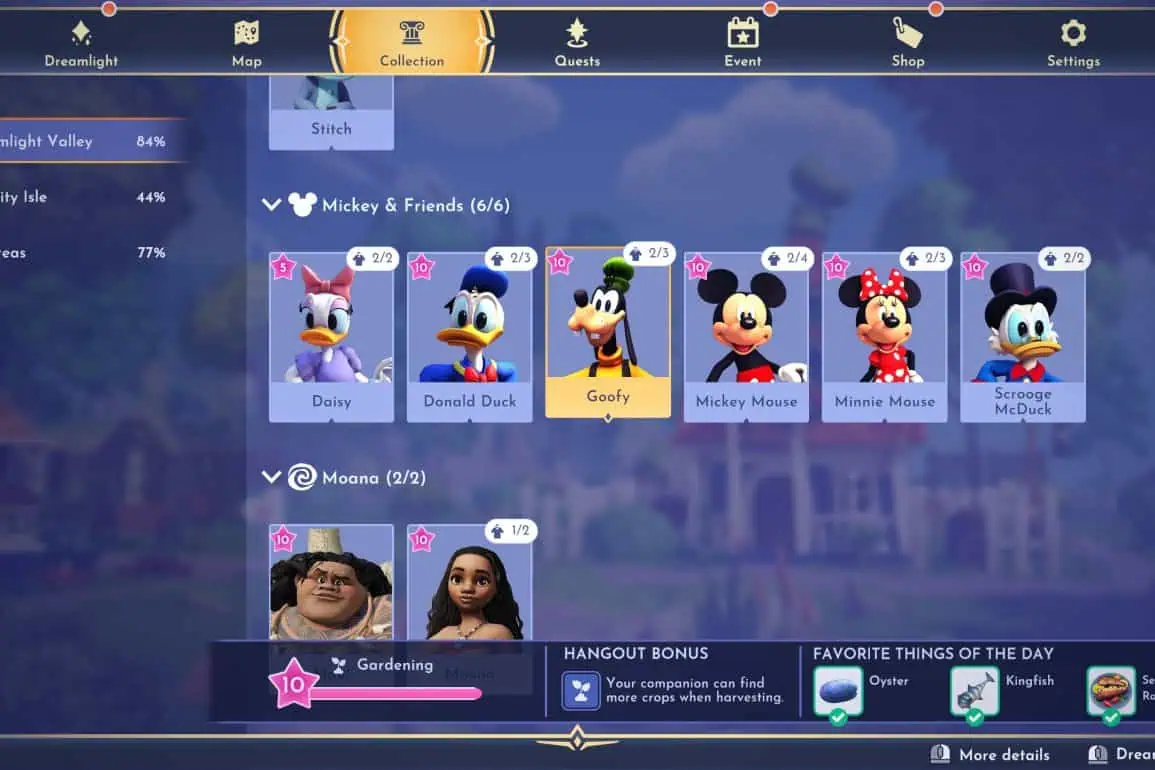Click Minnie Mouse's 2/3 outfit counter
Image resolution: width=1155 pixels, height=770 pixels.
point(927,259)
